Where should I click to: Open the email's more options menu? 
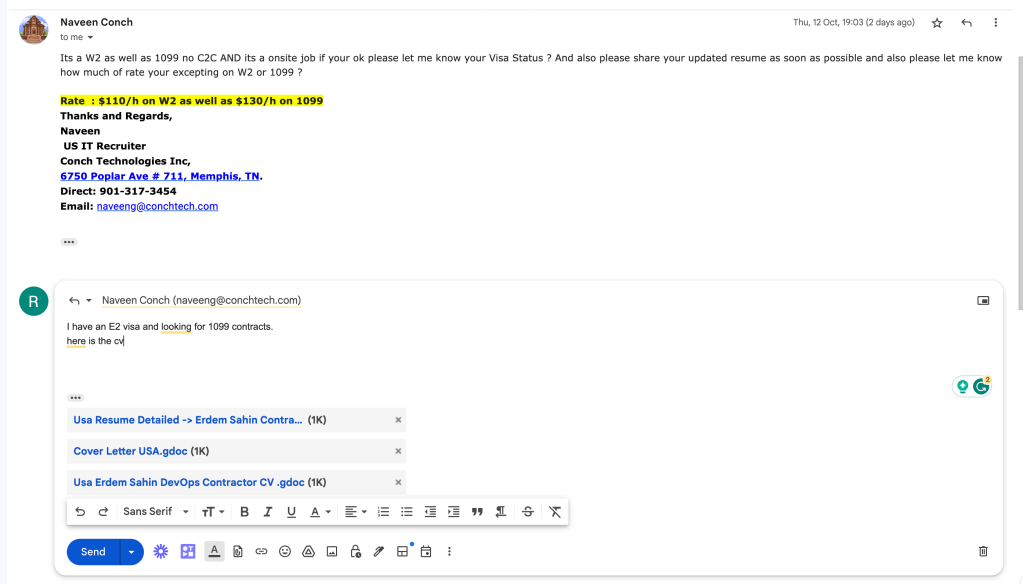point(996,23)
